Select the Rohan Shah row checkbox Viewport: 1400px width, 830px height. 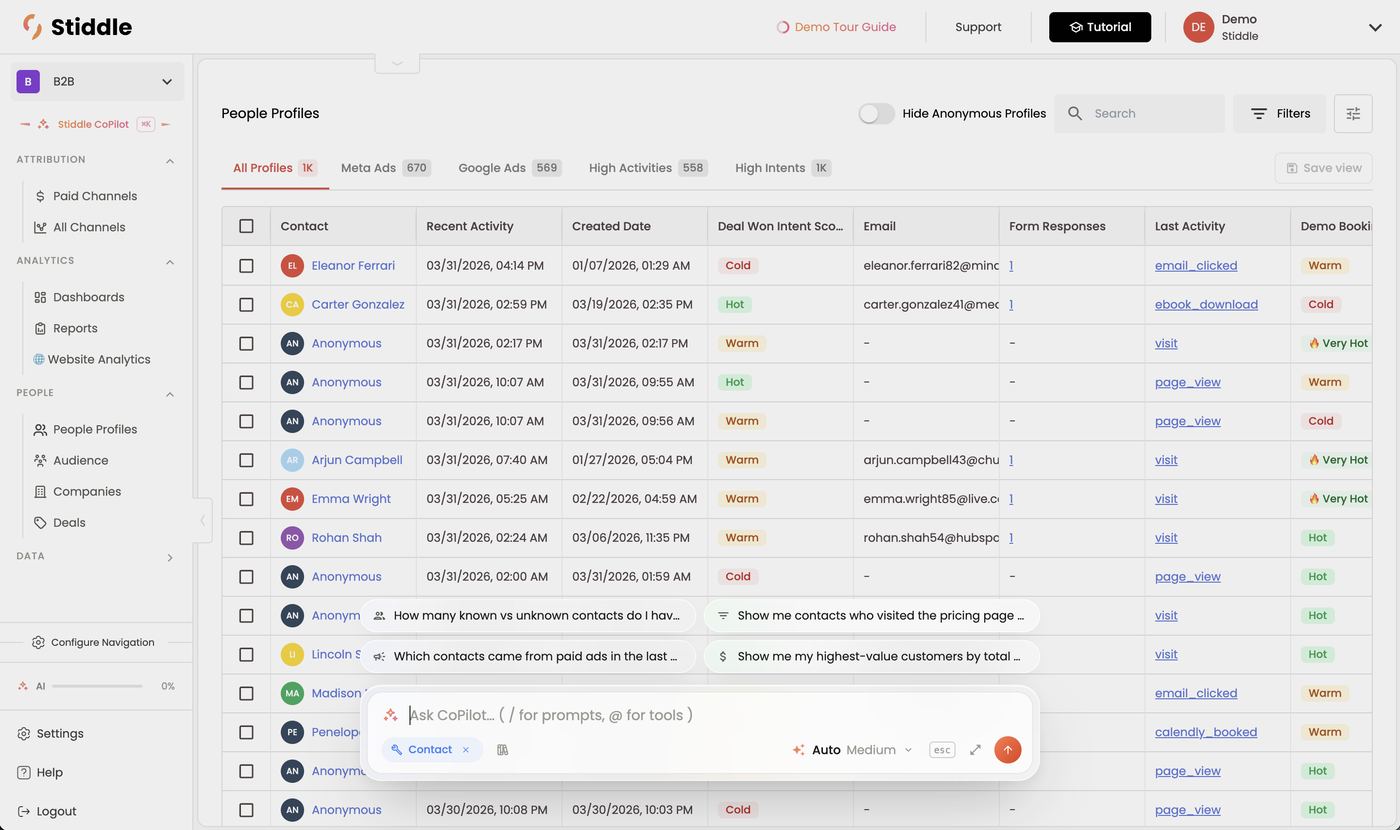(246, 538)
